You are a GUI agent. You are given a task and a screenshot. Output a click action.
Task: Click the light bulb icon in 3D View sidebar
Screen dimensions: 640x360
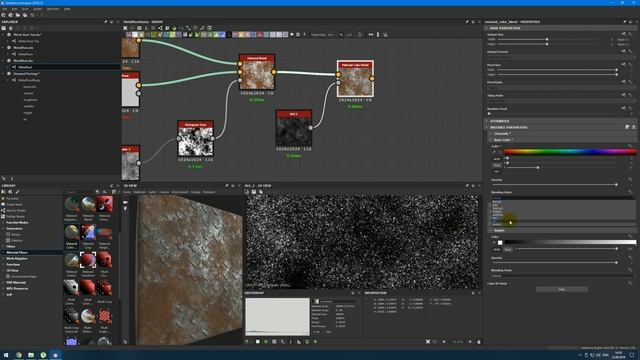pyautogui.click(x=125, y=209)
